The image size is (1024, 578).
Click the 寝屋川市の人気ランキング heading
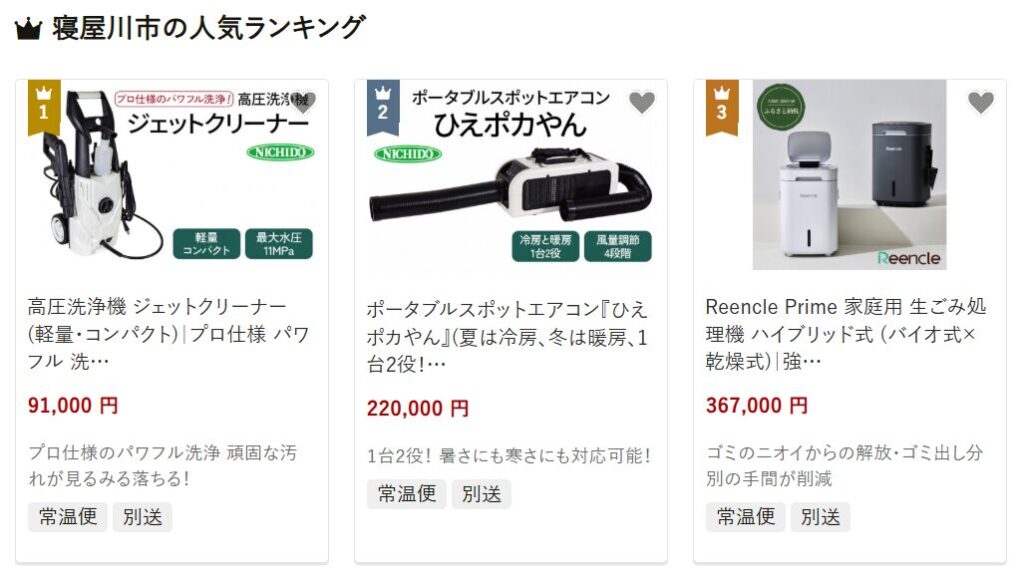click(x=208, y=28)
